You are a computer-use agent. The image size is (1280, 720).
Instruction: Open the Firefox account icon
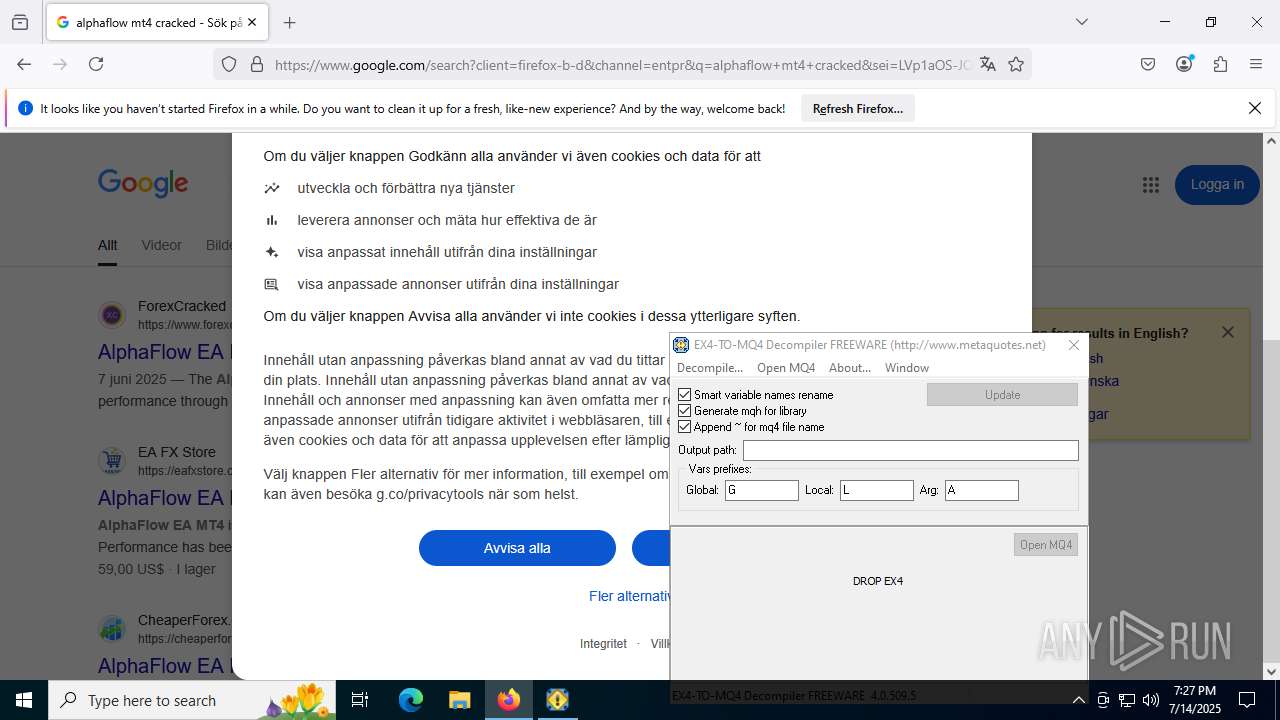[x=1184, y=64]
